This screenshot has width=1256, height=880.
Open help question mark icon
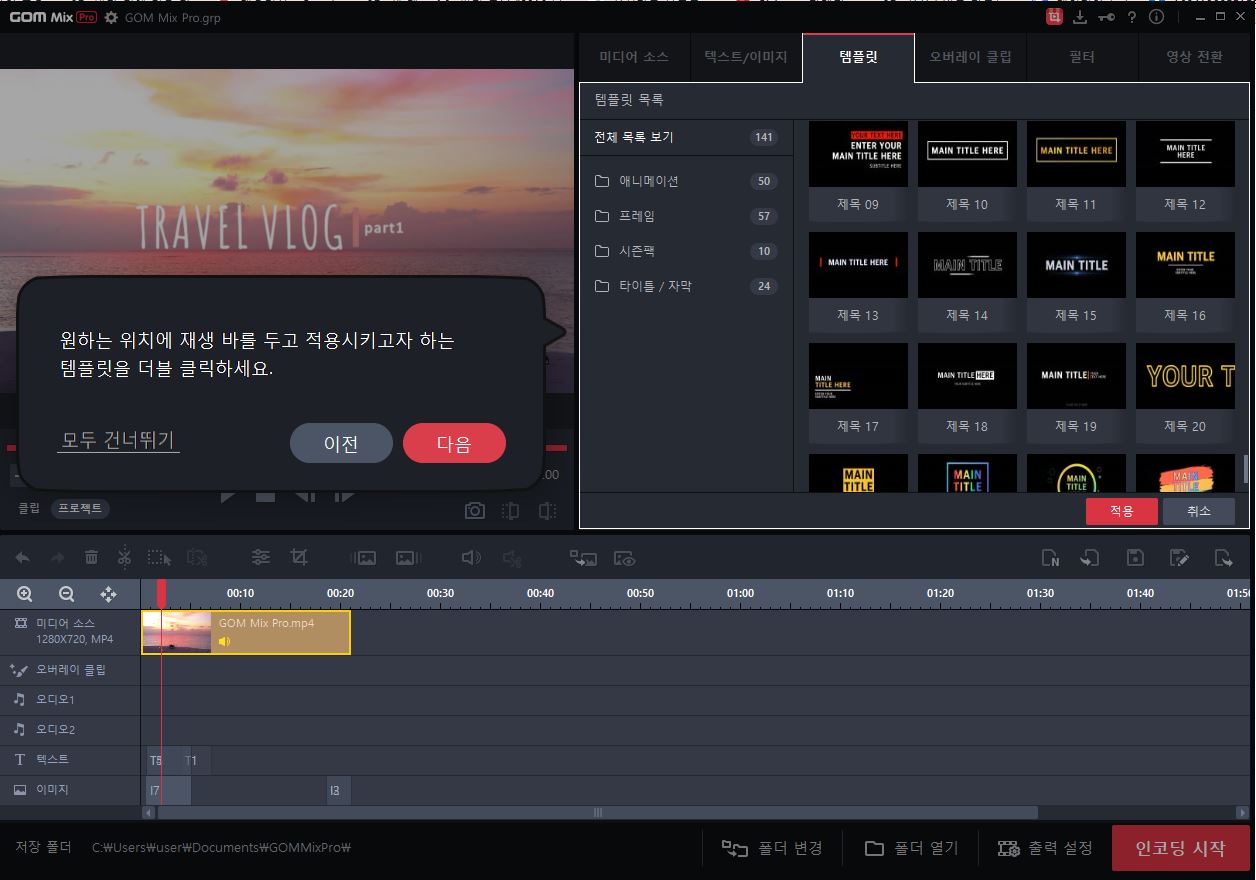click(x=1132, y=17)
